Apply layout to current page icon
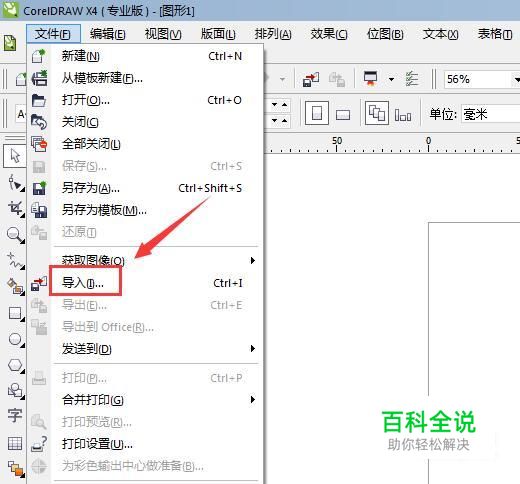The width and height of the screenshot is (520, 484). [x=403, y=115]
